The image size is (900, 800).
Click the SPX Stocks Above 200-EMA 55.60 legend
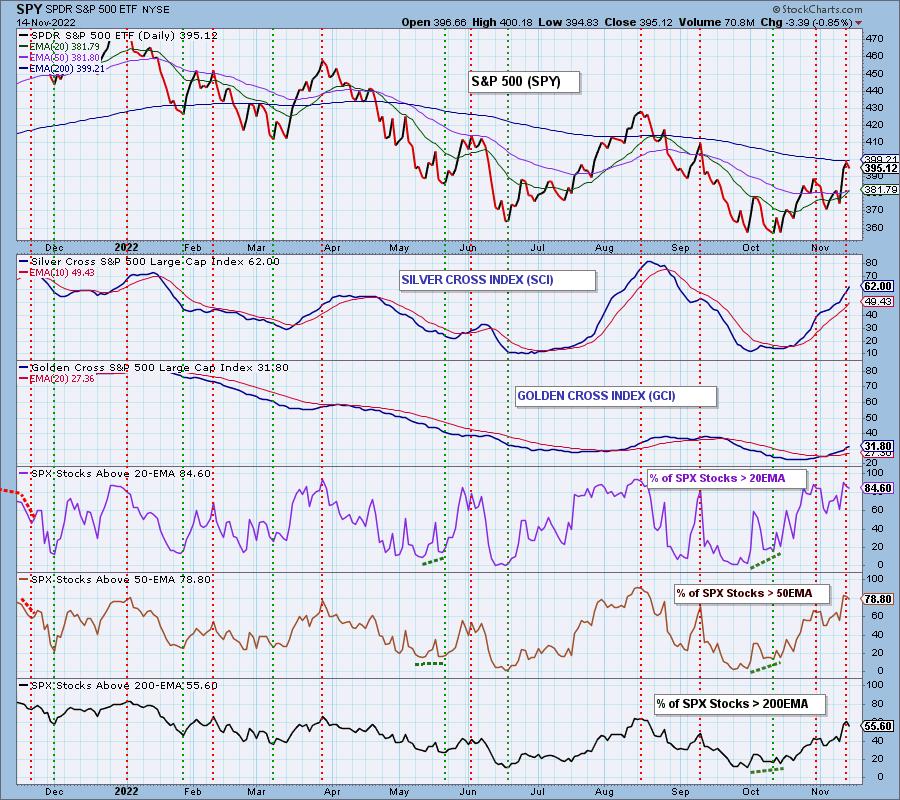click(x=118, y=686)
